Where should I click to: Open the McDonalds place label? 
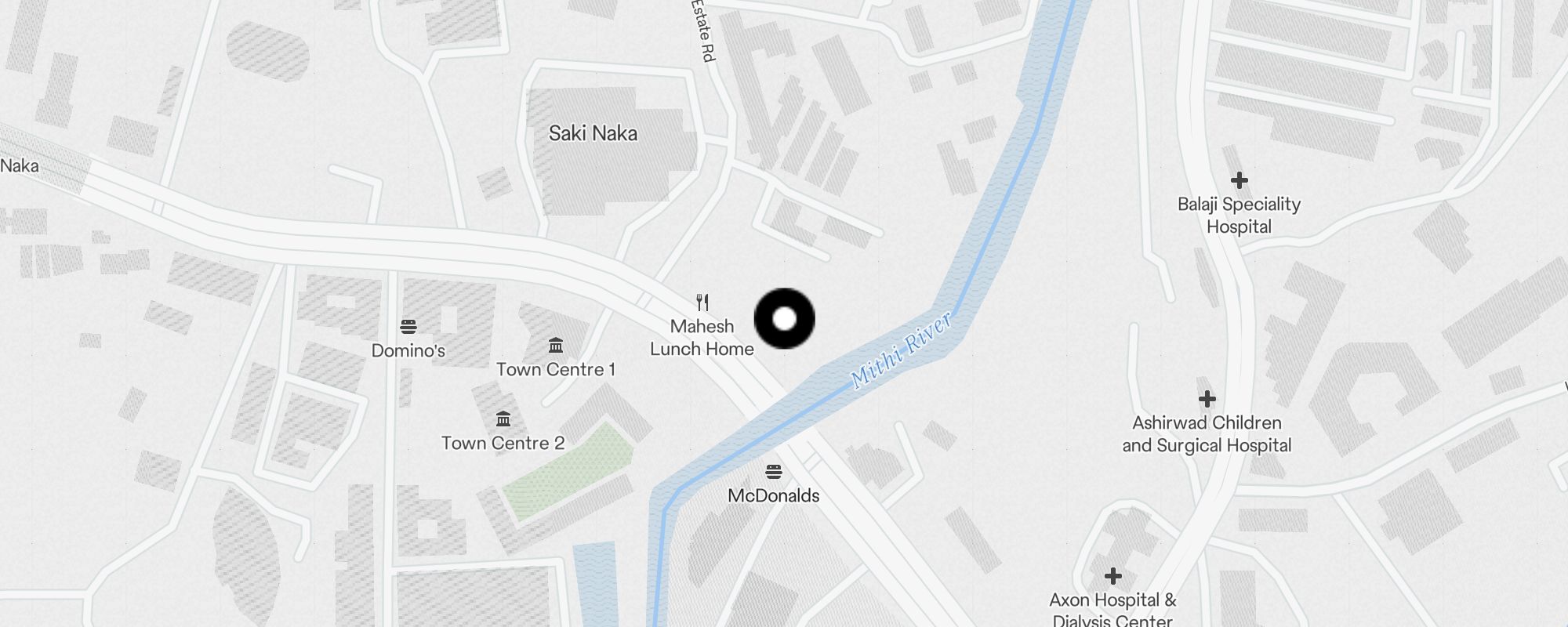pos(774,495)
